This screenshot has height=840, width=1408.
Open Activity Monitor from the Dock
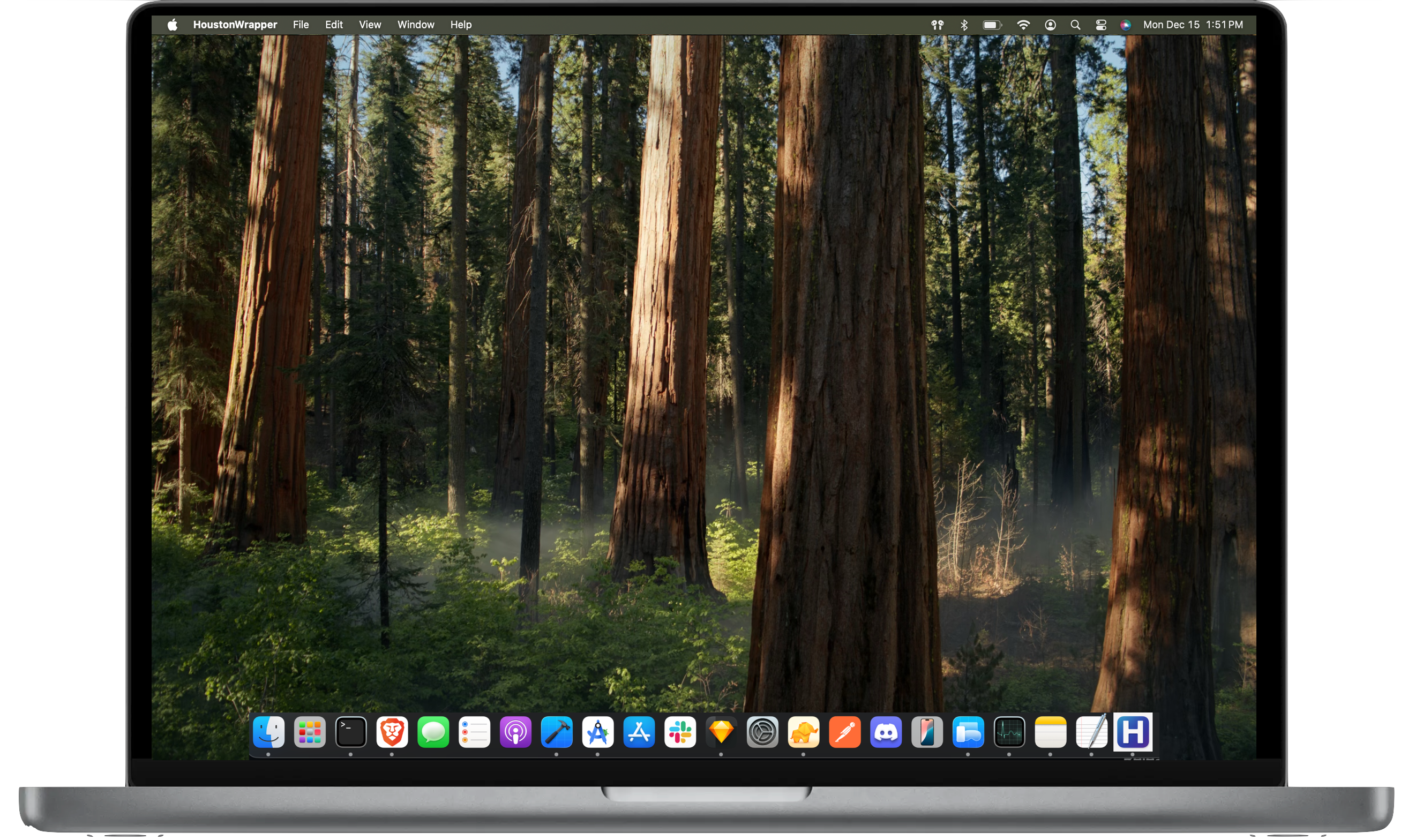pyautogui.click(x=1009, y=732)
